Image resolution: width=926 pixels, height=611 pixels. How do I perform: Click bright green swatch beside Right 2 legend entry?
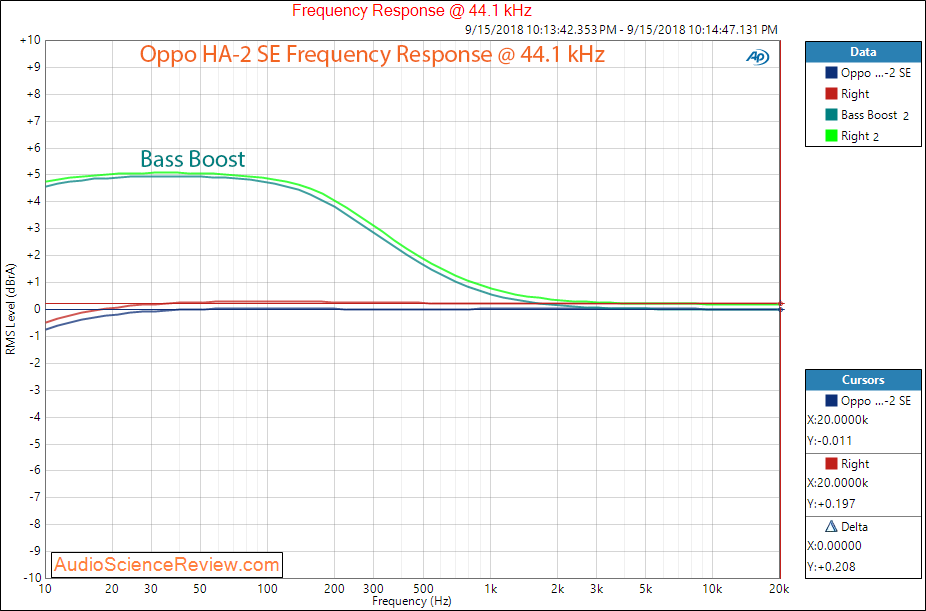click(832, 136)
